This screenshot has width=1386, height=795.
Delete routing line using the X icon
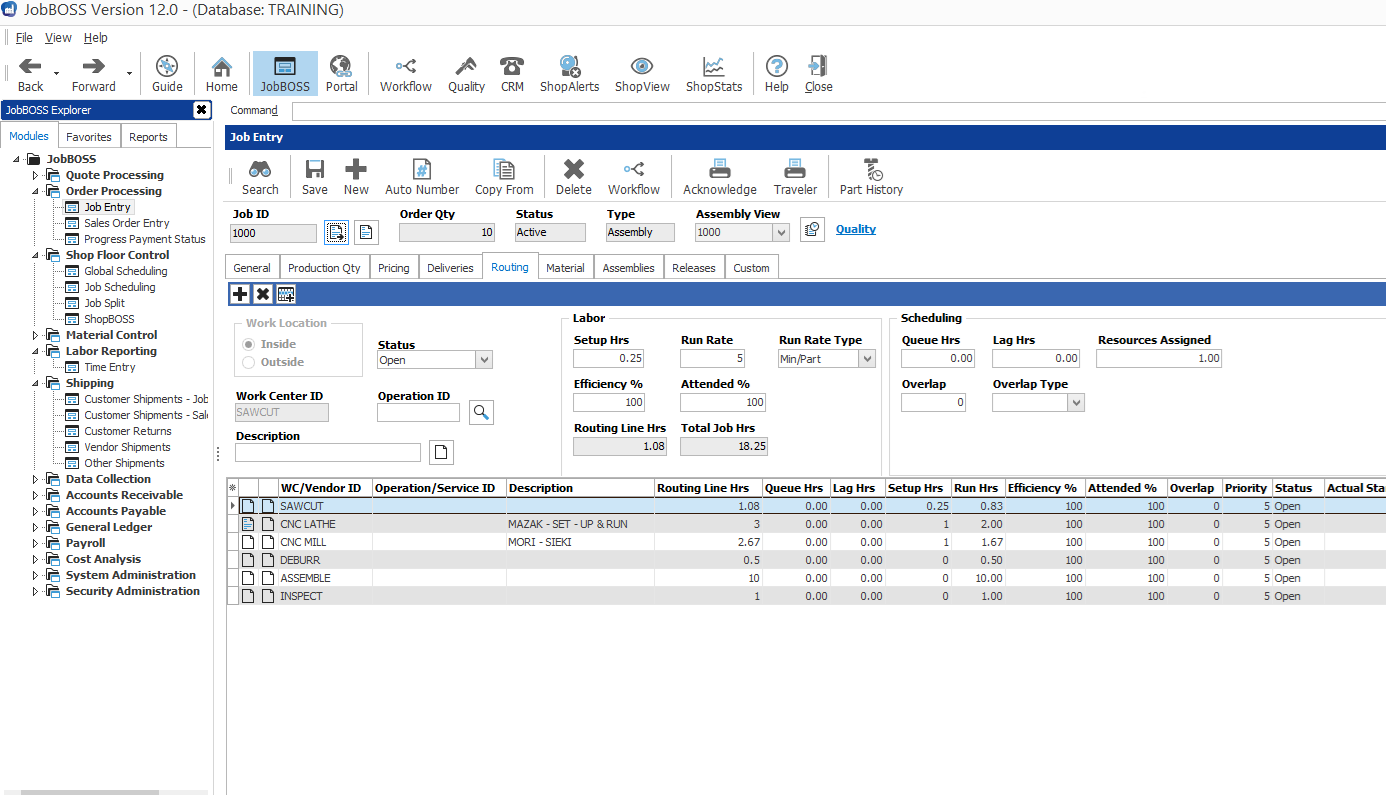(262, 293)
